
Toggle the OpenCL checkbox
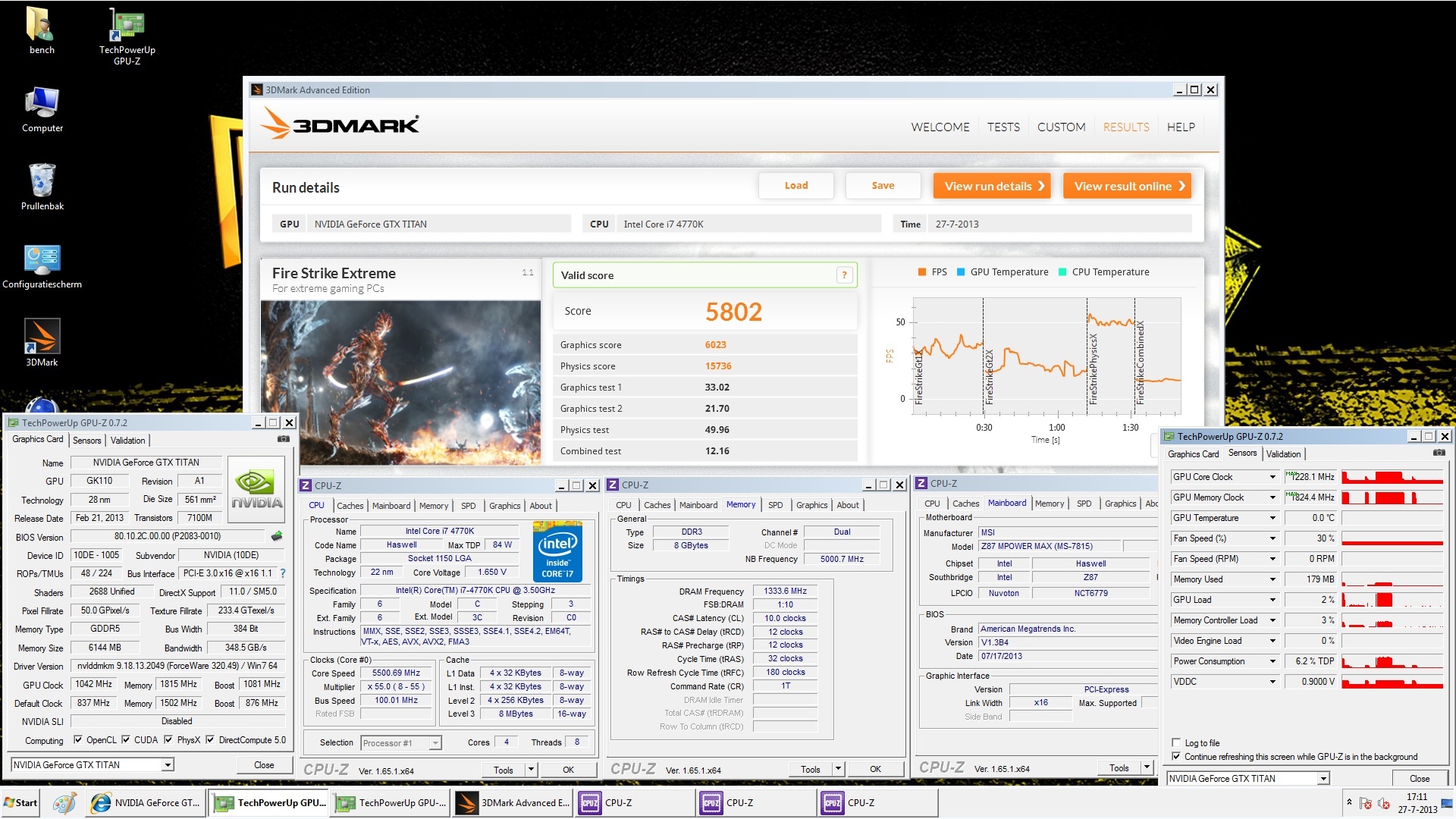pos(78,740)
